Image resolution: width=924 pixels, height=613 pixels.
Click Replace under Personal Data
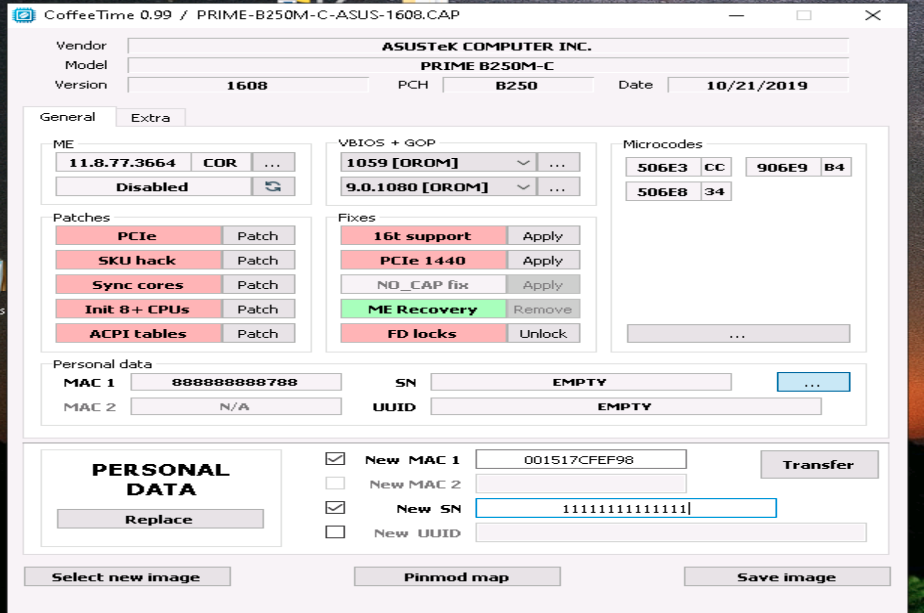(x=160, y=519)
